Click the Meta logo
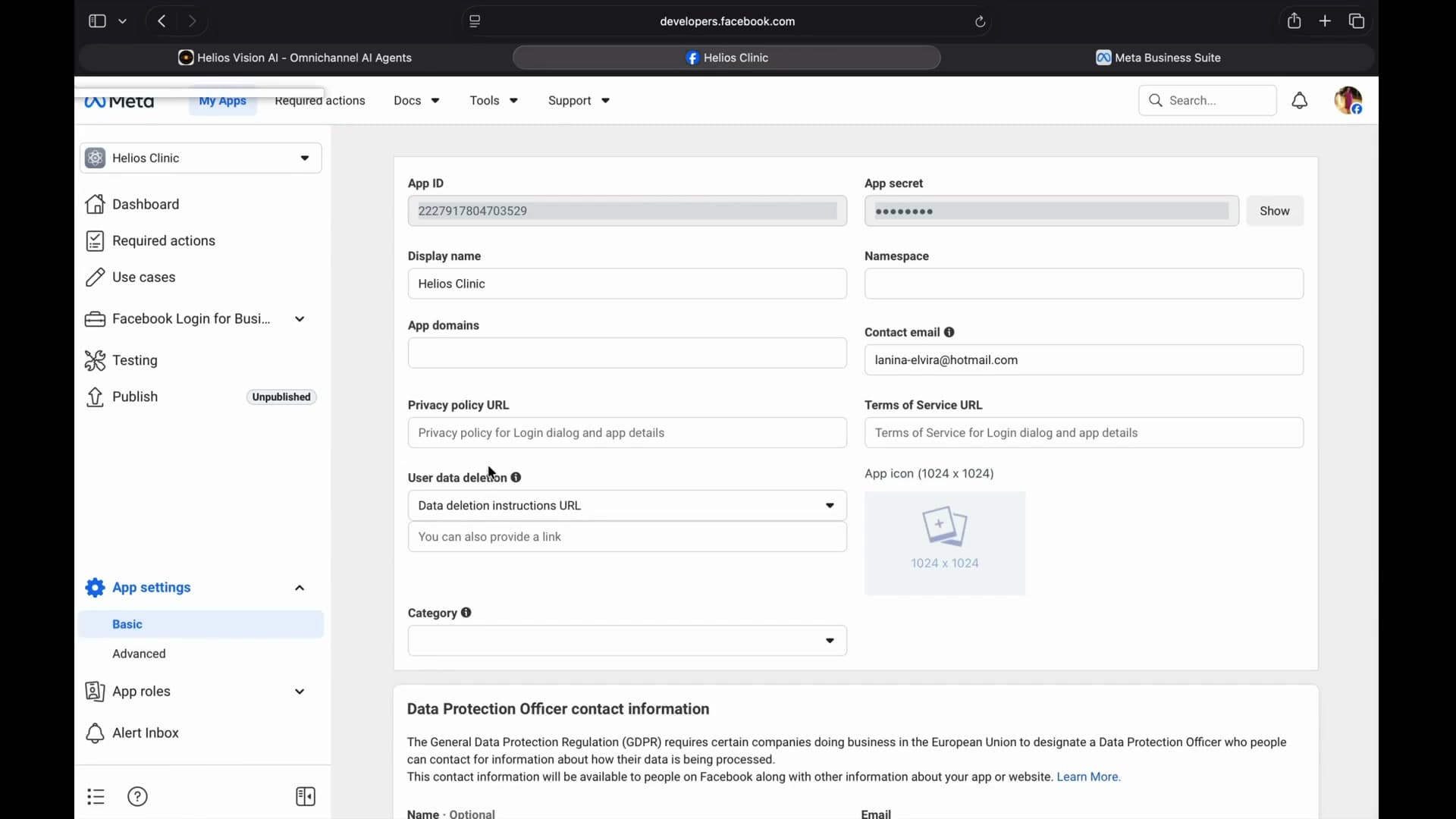1456x819 pixels. (x=120, y=102)
